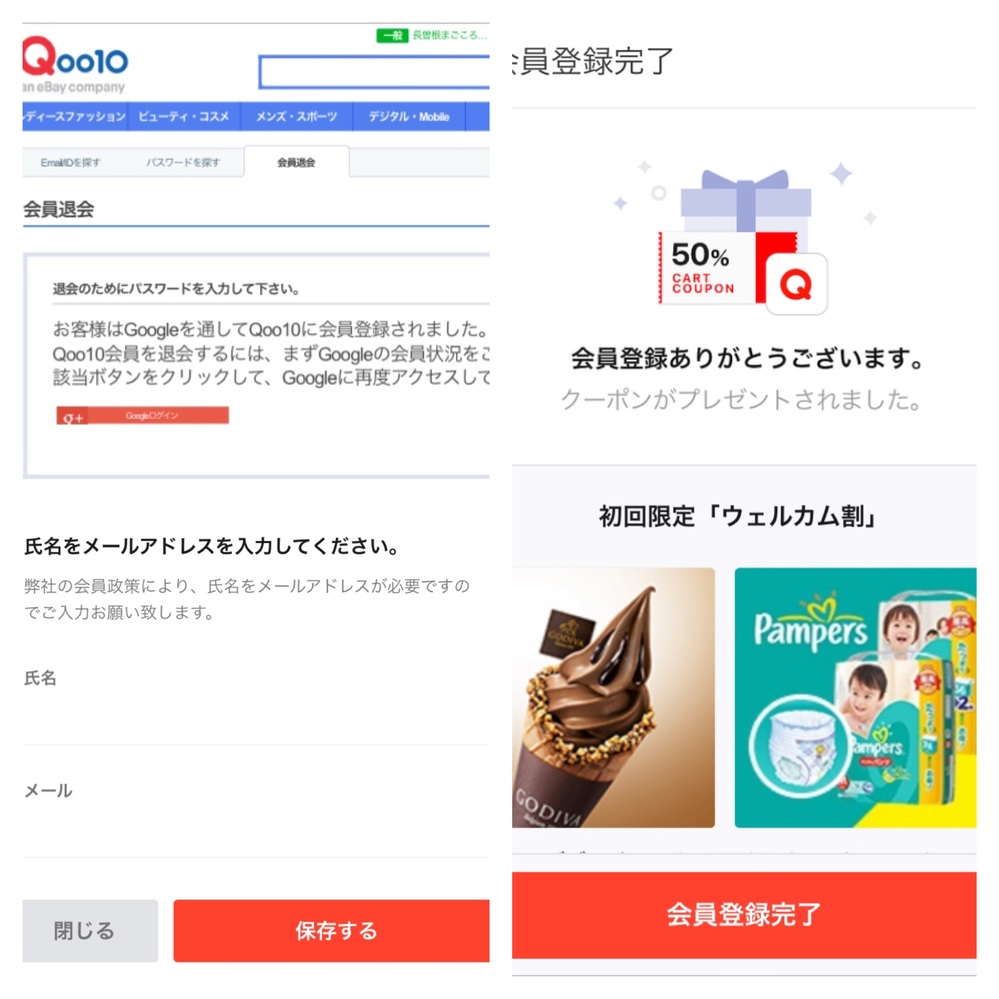Click the Googleログイン button
The height and width of the screenshot is (999, 999).
143,416
